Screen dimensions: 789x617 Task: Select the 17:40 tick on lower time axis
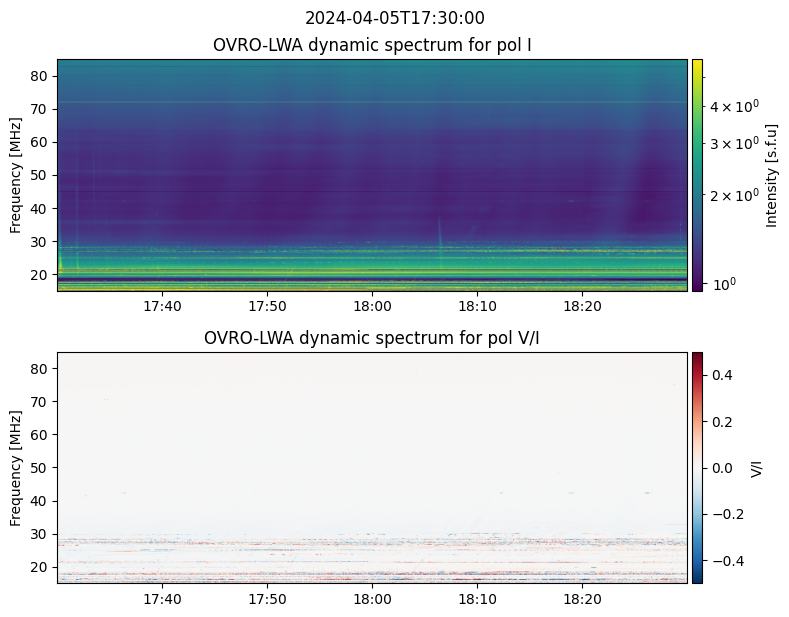162,599
